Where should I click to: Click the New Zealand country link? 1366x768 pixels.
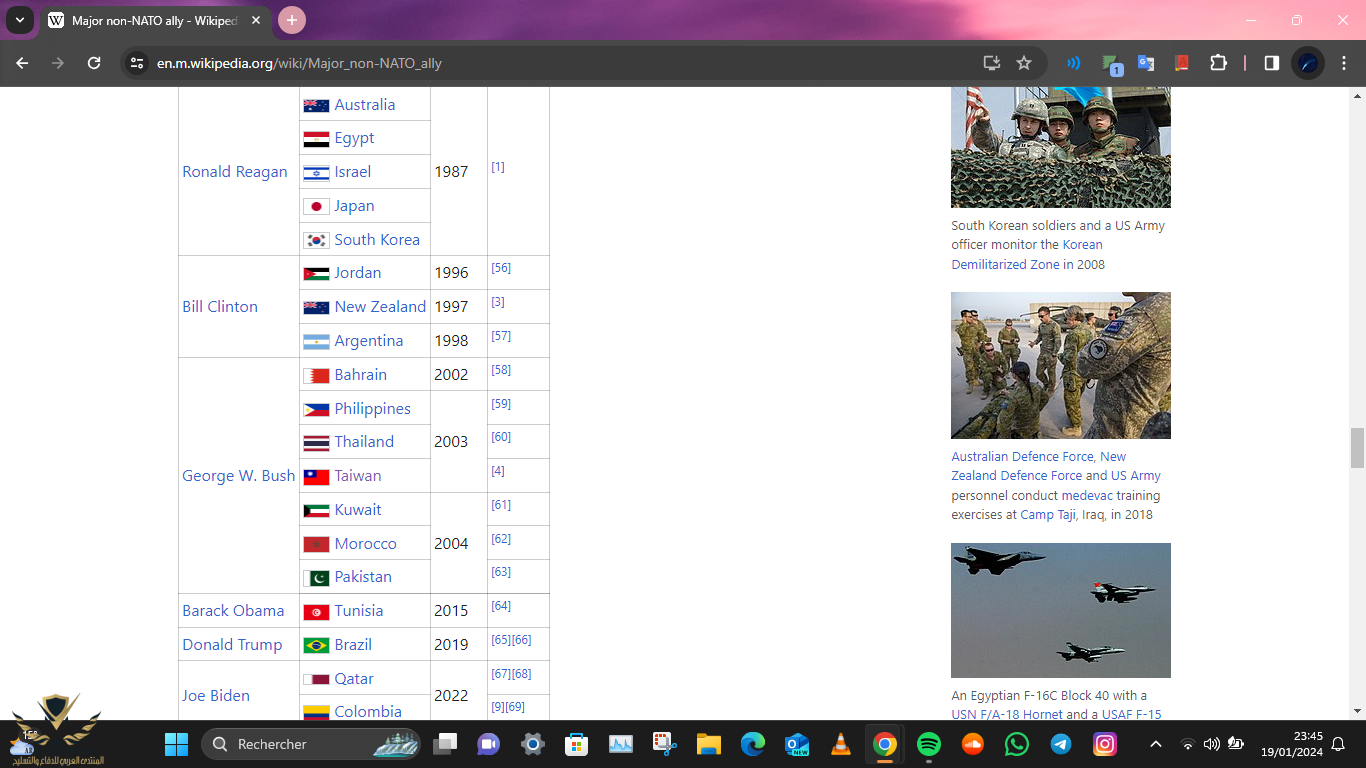[380, 307]
